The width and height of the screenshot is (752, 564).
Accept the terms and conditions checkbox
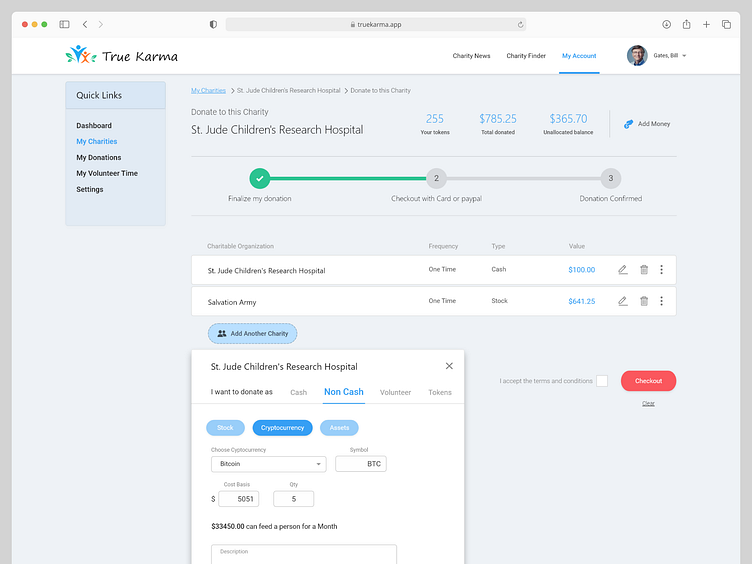602,381
